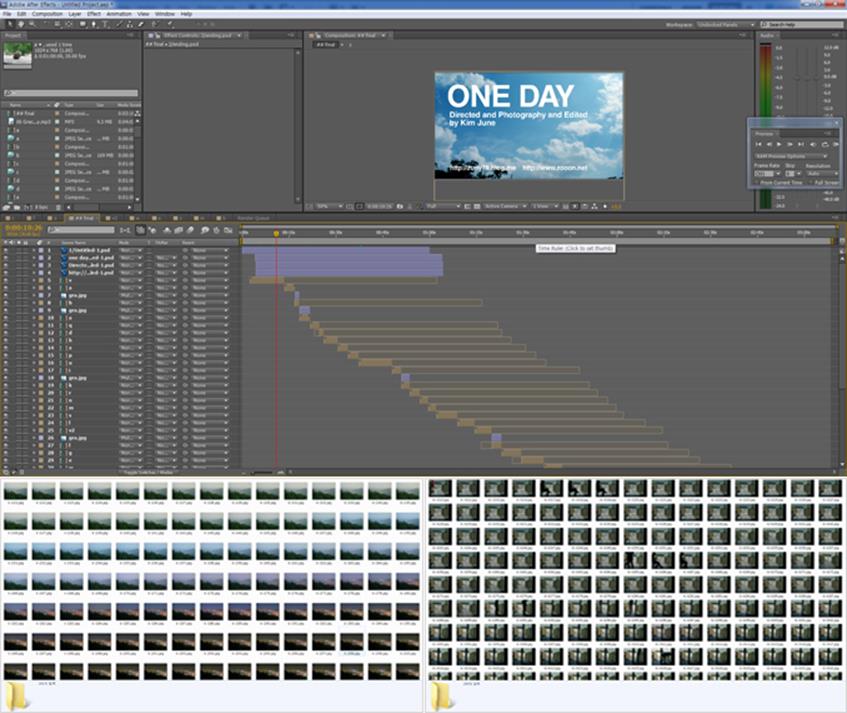Open the comp flowchart icon in Composition viewer

(x=594, y=206)
